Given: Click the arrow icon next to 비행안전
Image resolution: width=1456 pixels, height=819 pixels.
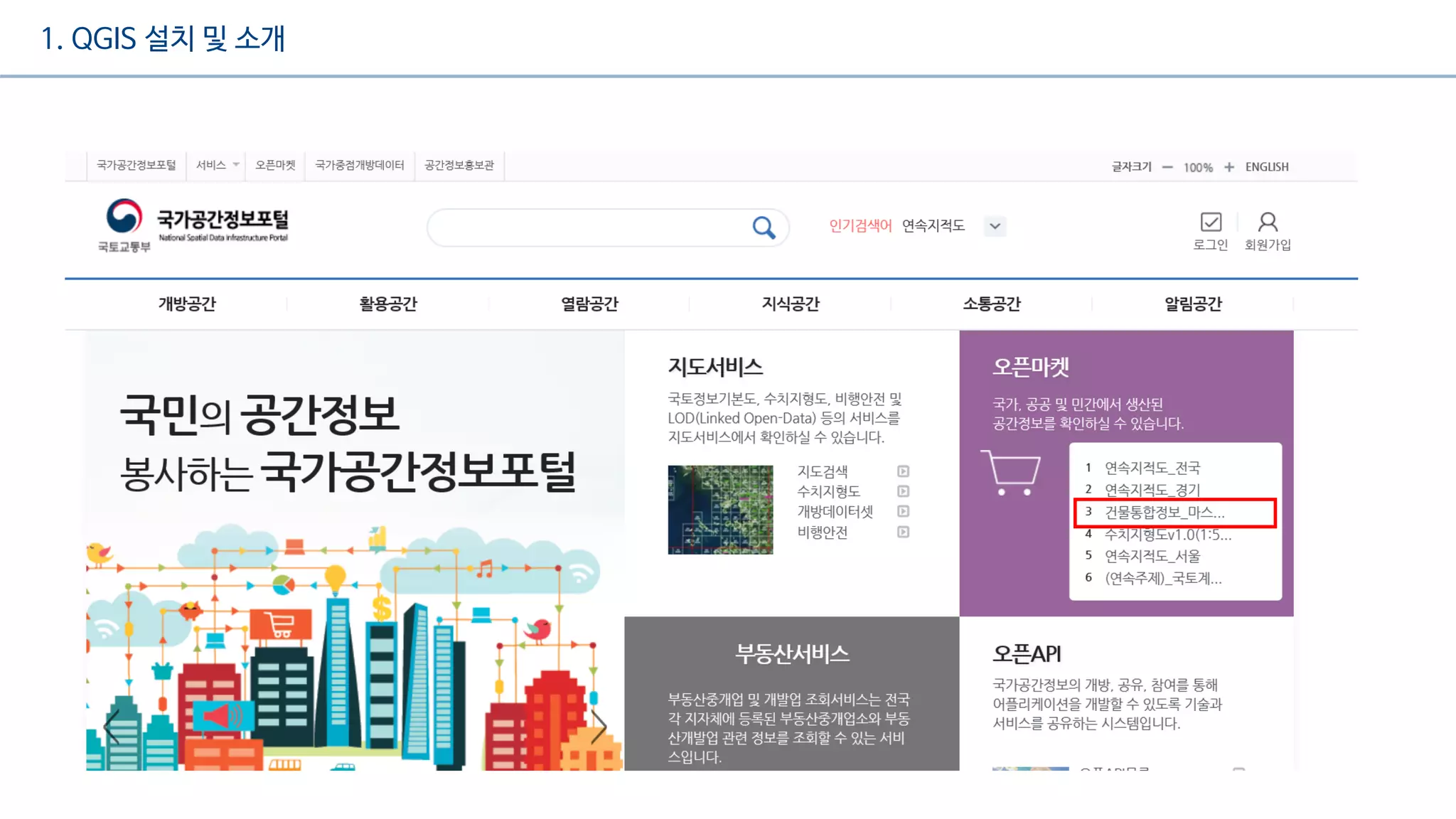Looking at the screenshot, I should (904, 532).
